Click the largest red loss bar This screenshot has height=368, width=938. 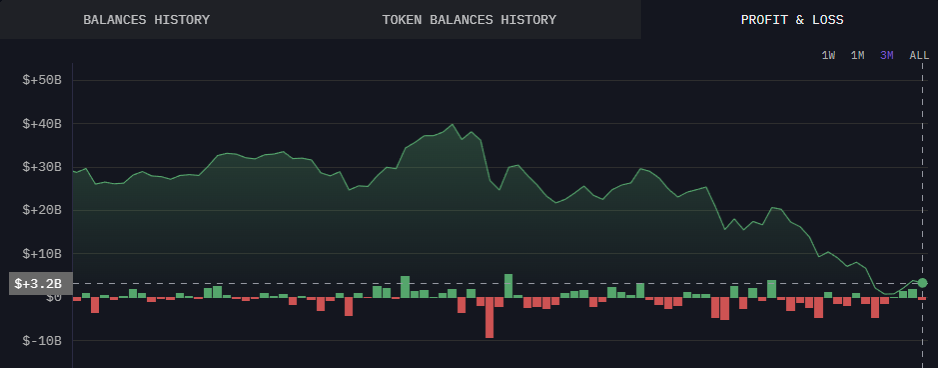pos(489,318)
